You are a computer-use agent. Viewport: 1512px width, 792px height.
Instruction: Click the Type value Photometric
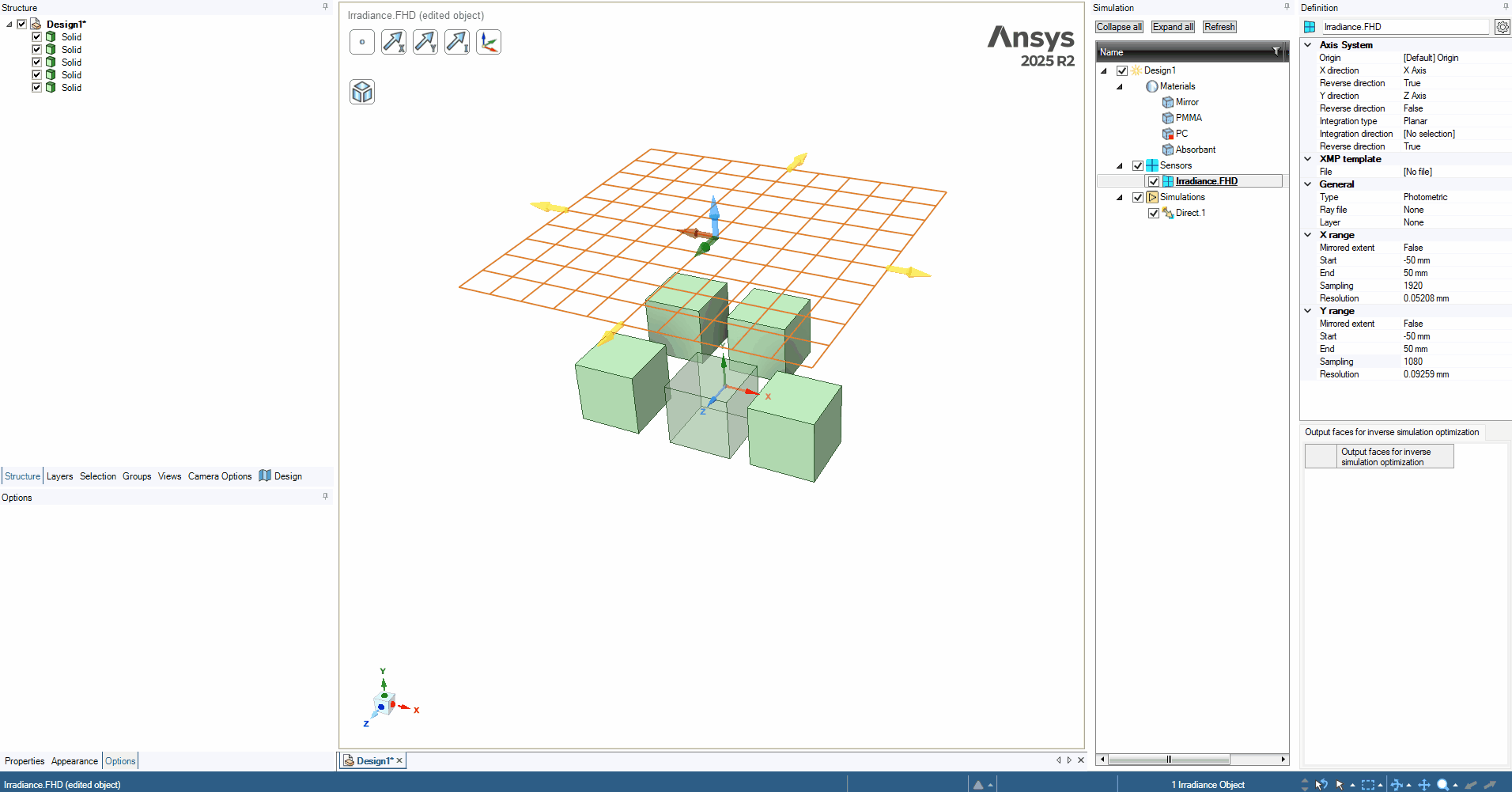point(1425,197)
